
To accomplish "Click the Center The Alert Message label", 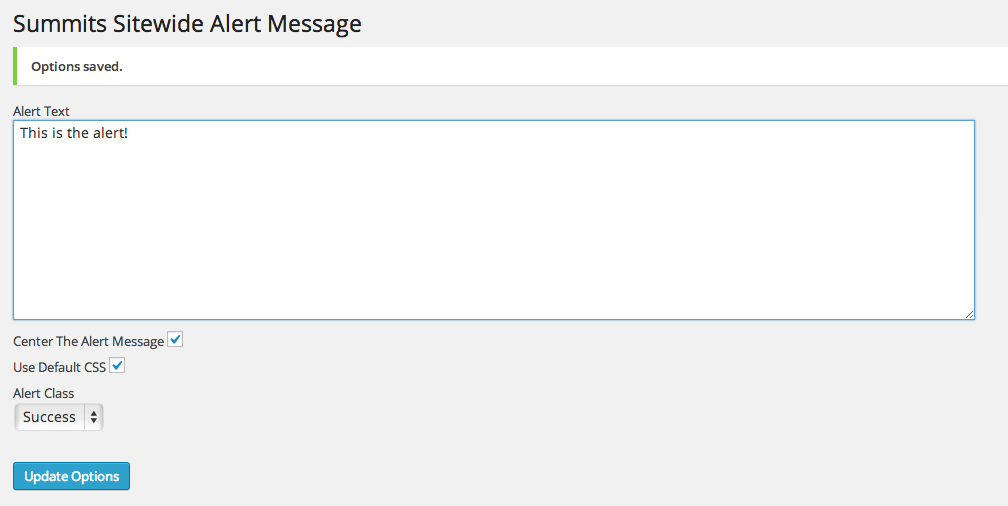I will pyautogui.click(x=88, y=341).
